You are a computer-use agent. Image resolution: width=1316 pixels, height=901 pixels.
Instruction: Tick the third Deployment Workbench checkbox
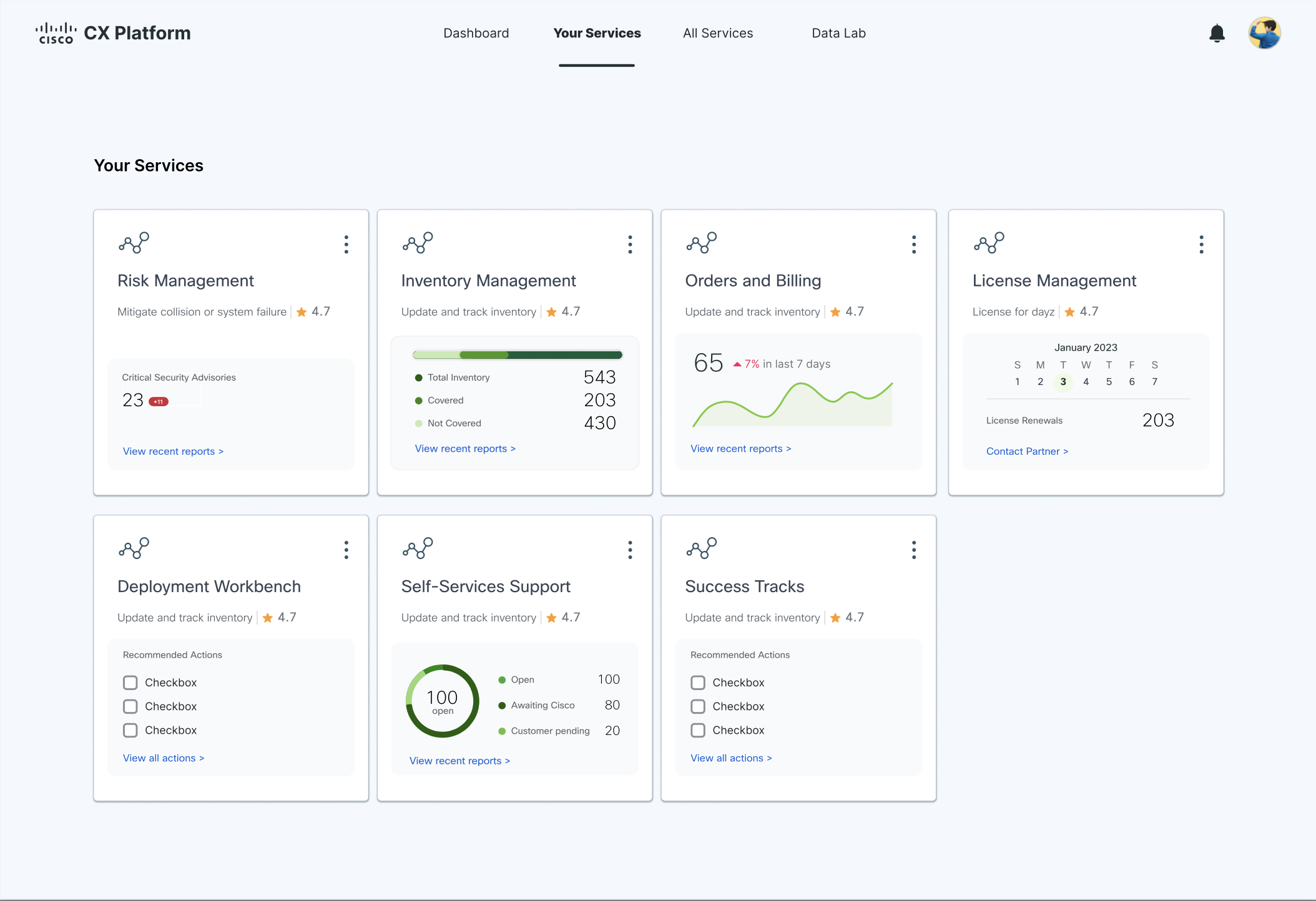130,730
